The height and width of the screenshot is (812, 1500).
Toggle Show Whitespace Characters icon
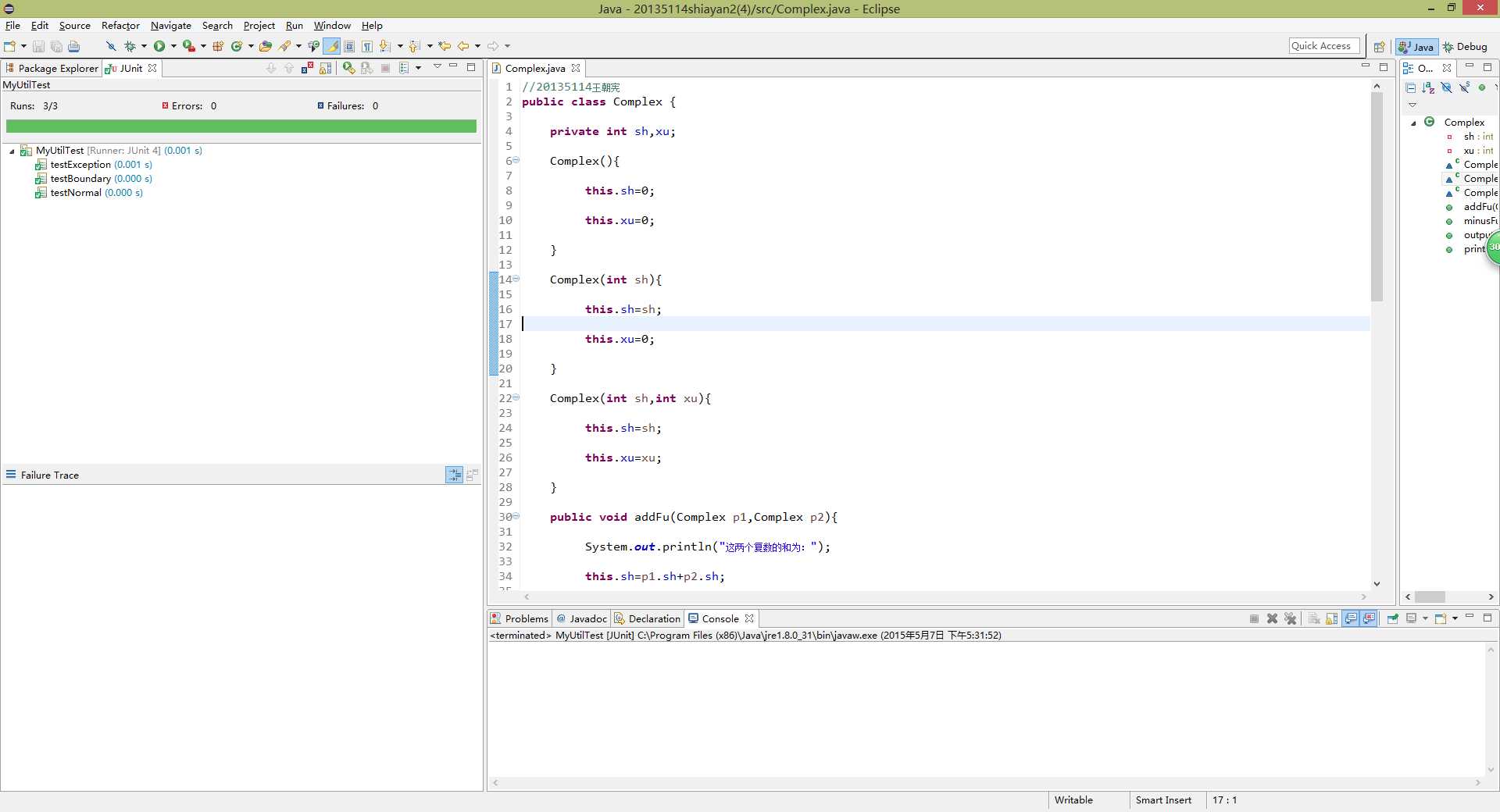coord(366,46)
